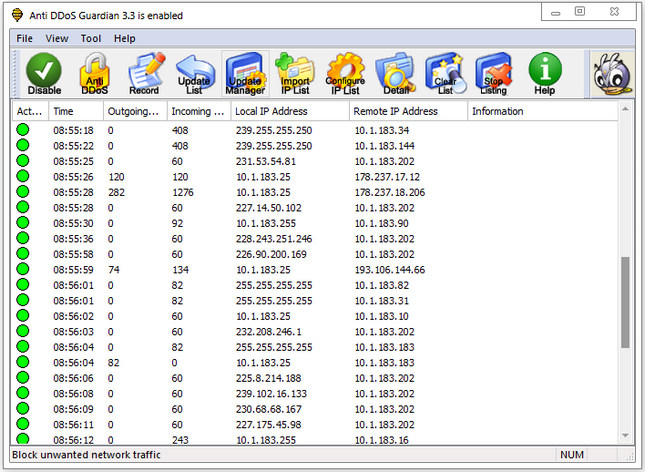The width and height of the screenshot is (645, 472).
Task: Click the Detail magnifier icon
Action: pos(396,74)
